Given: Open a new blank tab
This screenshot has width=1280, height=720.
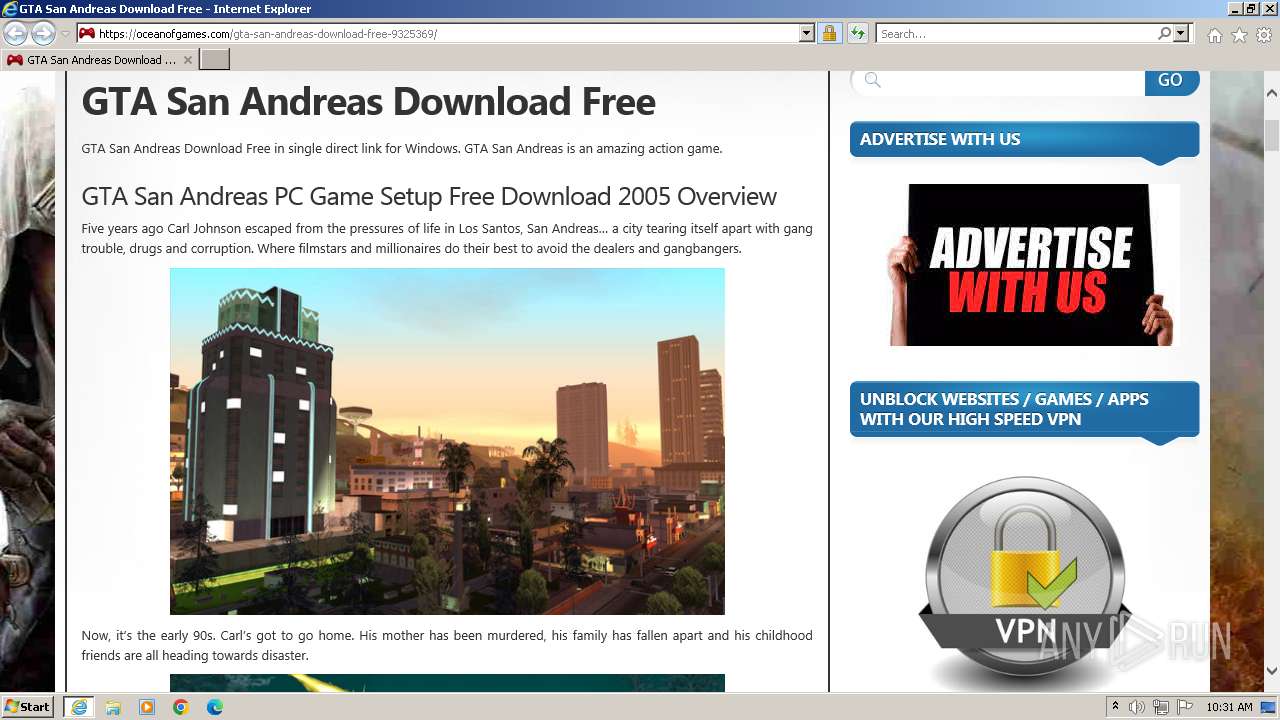Looking at the screenshot, I should [x=215, y=60].
